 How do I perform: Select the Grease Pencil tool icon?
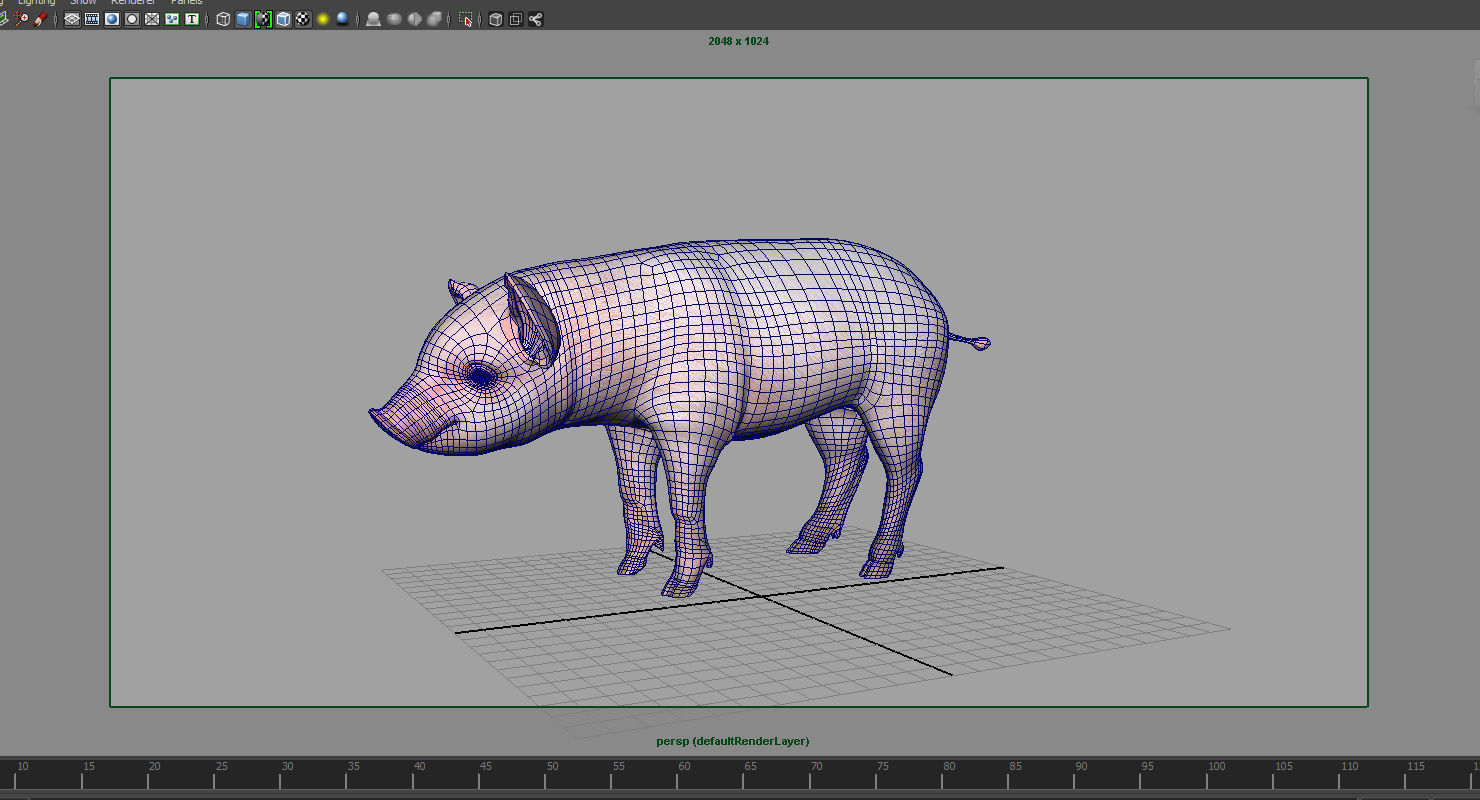click(x=40, y=19)
